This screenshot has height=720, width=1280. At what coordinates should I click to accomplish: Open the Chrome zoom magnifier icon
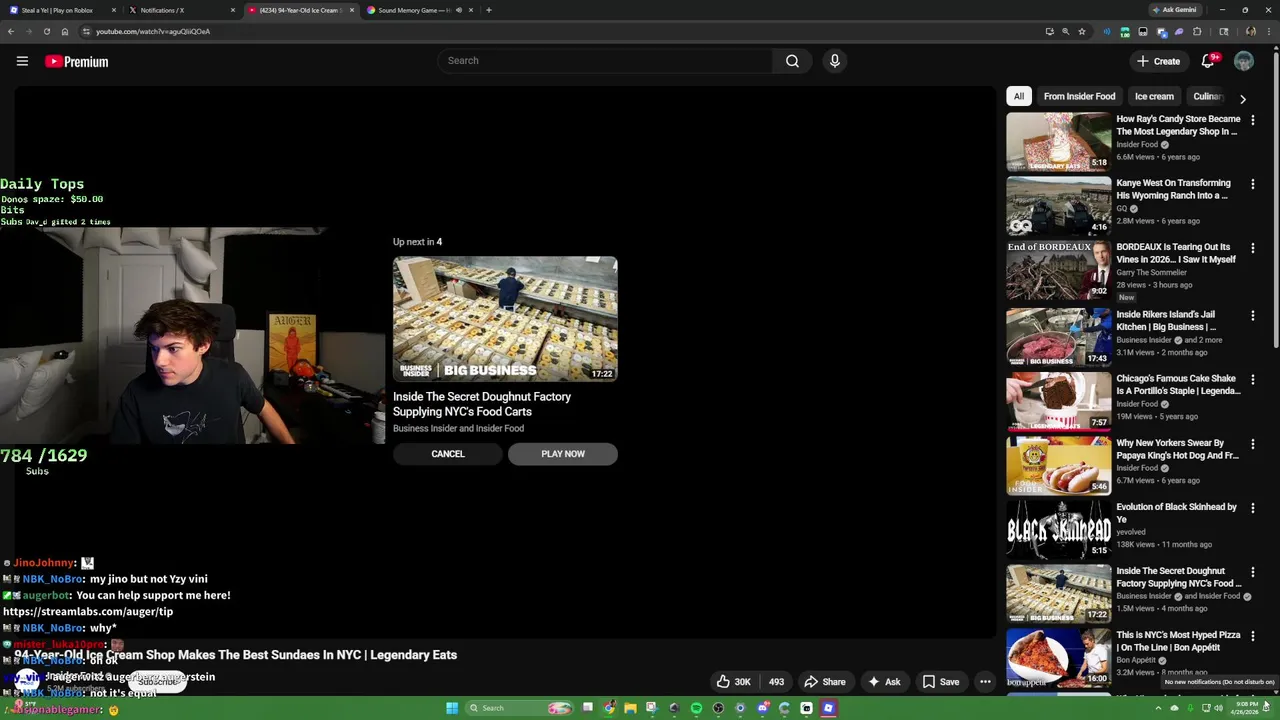(1065, 31)
